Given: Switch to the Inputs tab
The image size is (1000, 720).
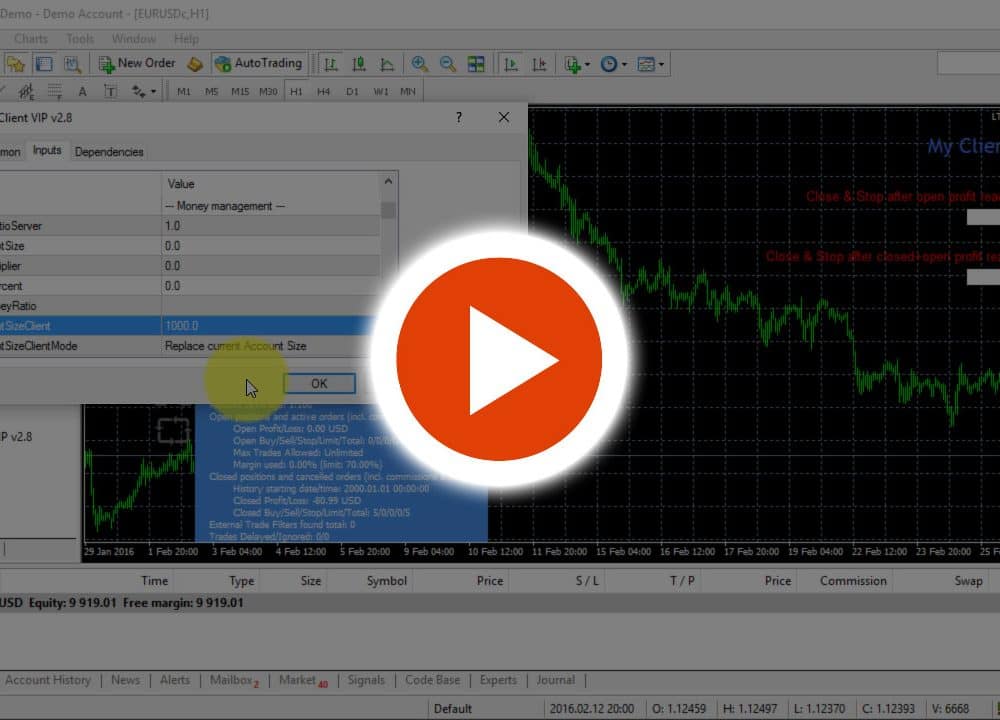Looking at the screenshot, I should (x=47, y=151).
